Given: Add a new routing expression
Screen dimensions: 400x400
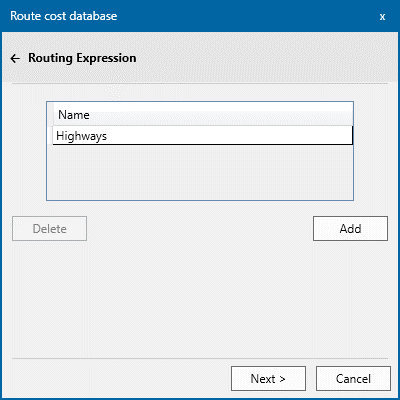Looking at the screenshot, I should (x=350, y=229).
